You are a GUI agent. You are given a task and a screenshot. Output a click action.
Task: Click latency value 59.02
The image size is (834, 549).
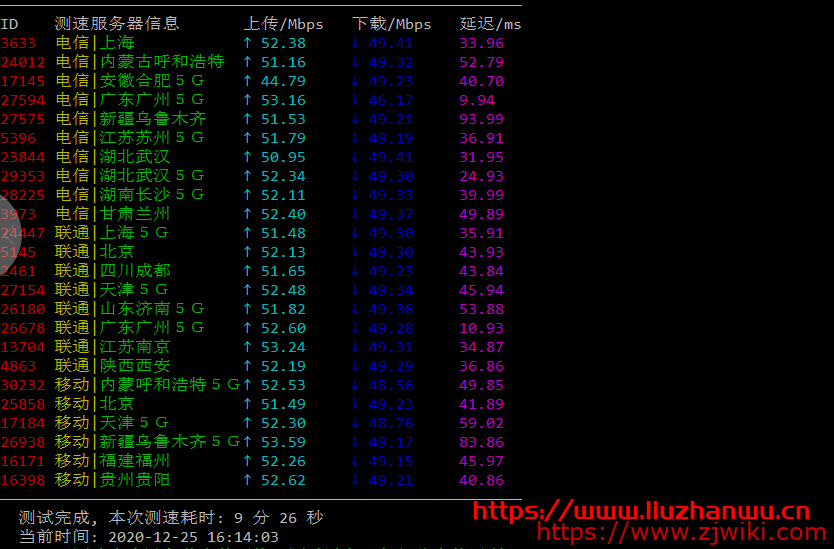pyautogui.click(x=481, y=423)
